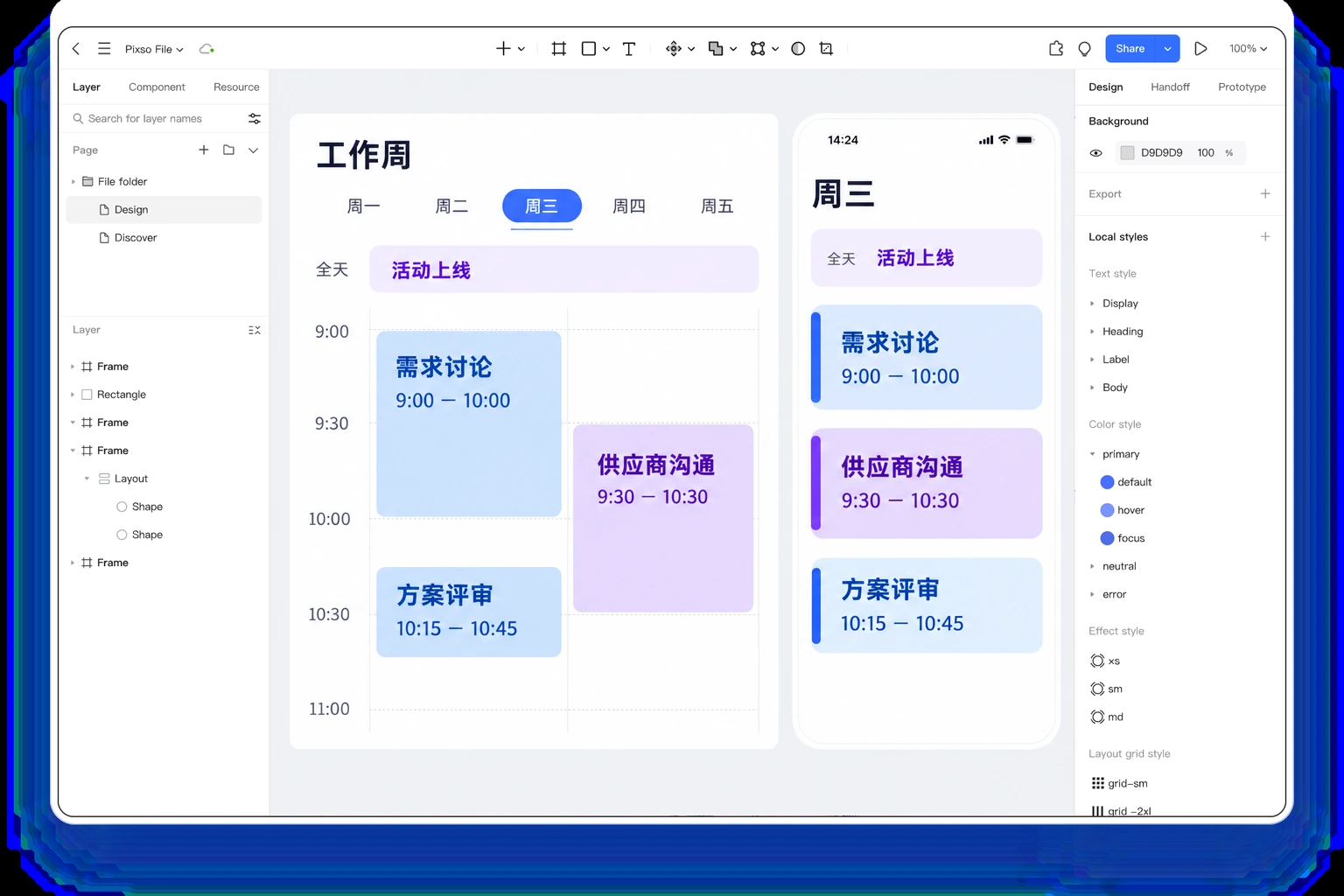Select the Frame tool in the toolbar
Image resolution: width=1344 pixels, height=896 pixels.
click(558, 49)
